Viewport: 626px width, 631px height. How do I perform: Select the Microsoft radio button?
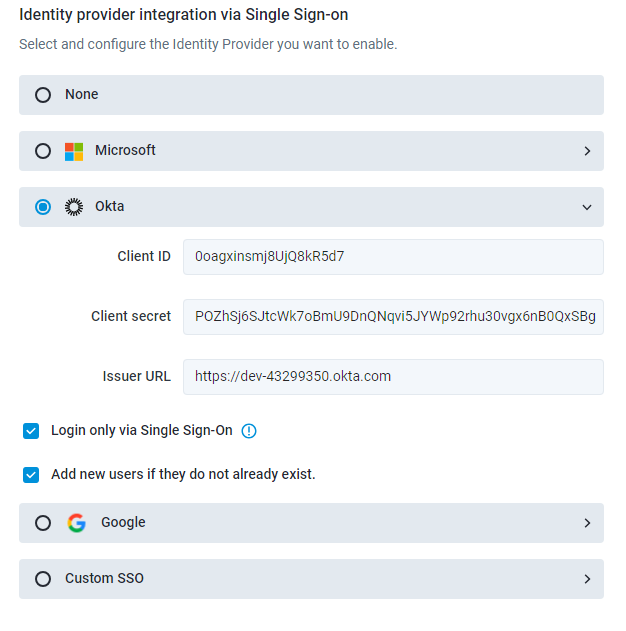(43, 151)
